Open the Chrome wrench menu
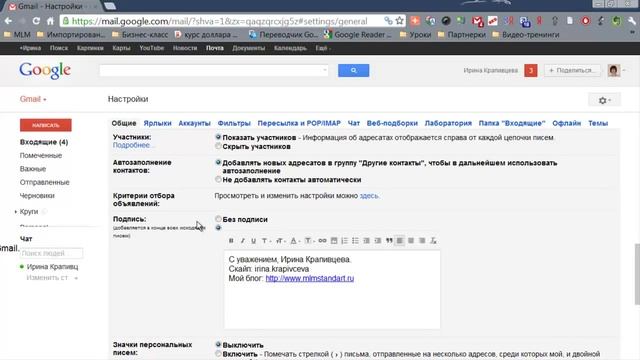 pyautogui.click(x=631, y=21)
